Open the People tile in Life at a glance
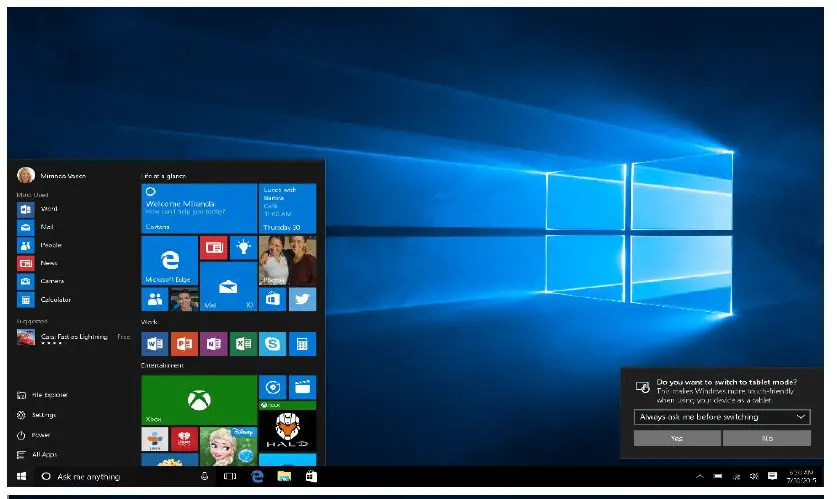This screenshot has width=837, height=499. (x=155, y=299)
